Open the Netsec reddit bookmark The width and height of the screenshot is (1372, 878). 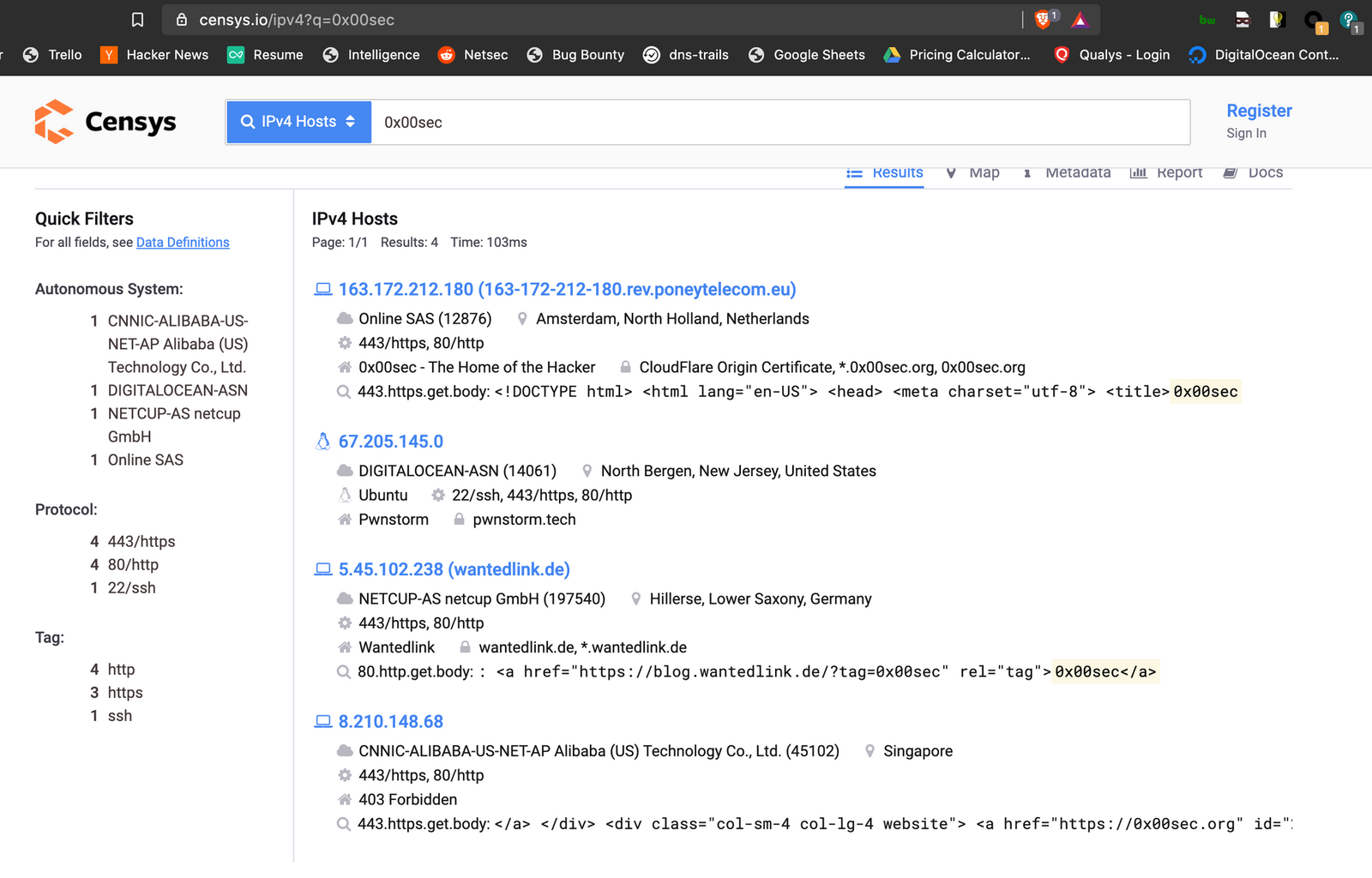point(472,55)
